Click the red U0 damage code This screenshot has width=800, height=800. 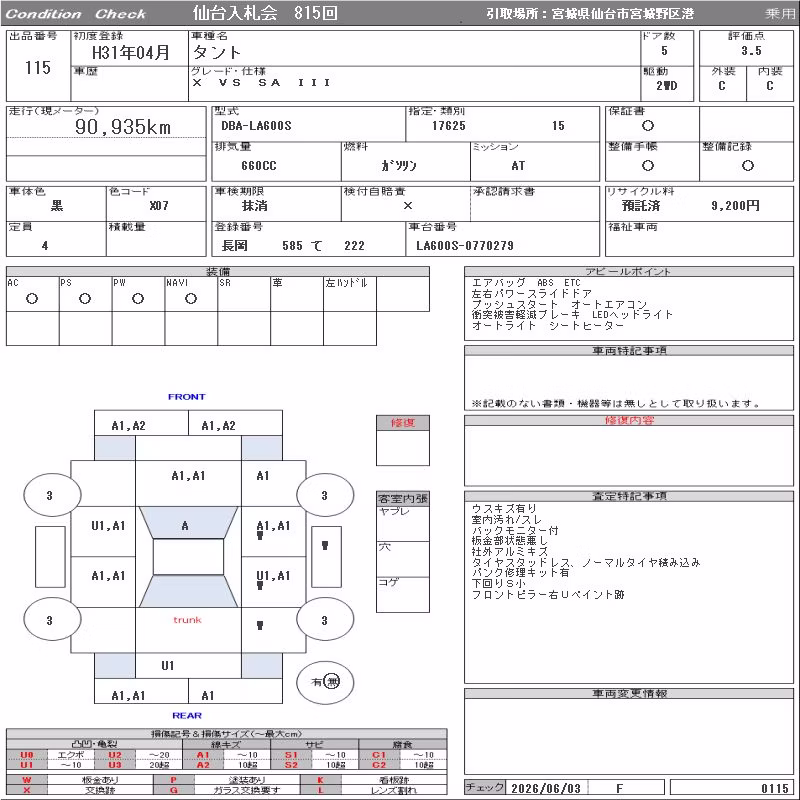coord(27,755)
